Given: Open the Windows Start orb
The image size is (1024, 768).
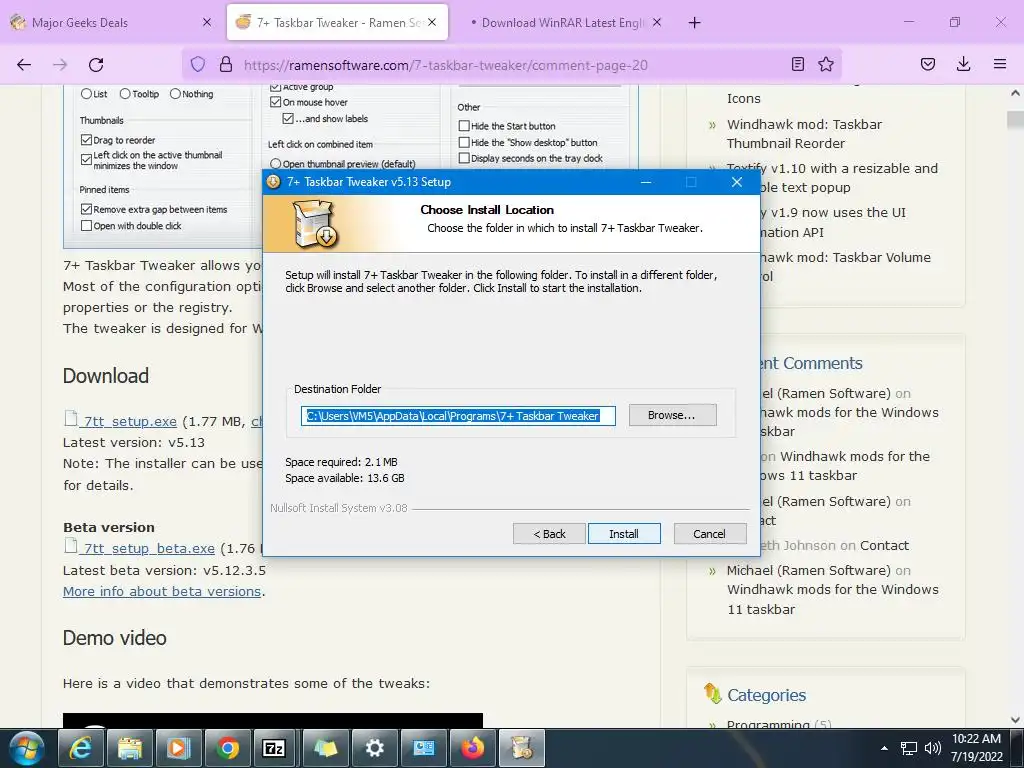Looking at the screenshot, I should click(x=26, y=748).
